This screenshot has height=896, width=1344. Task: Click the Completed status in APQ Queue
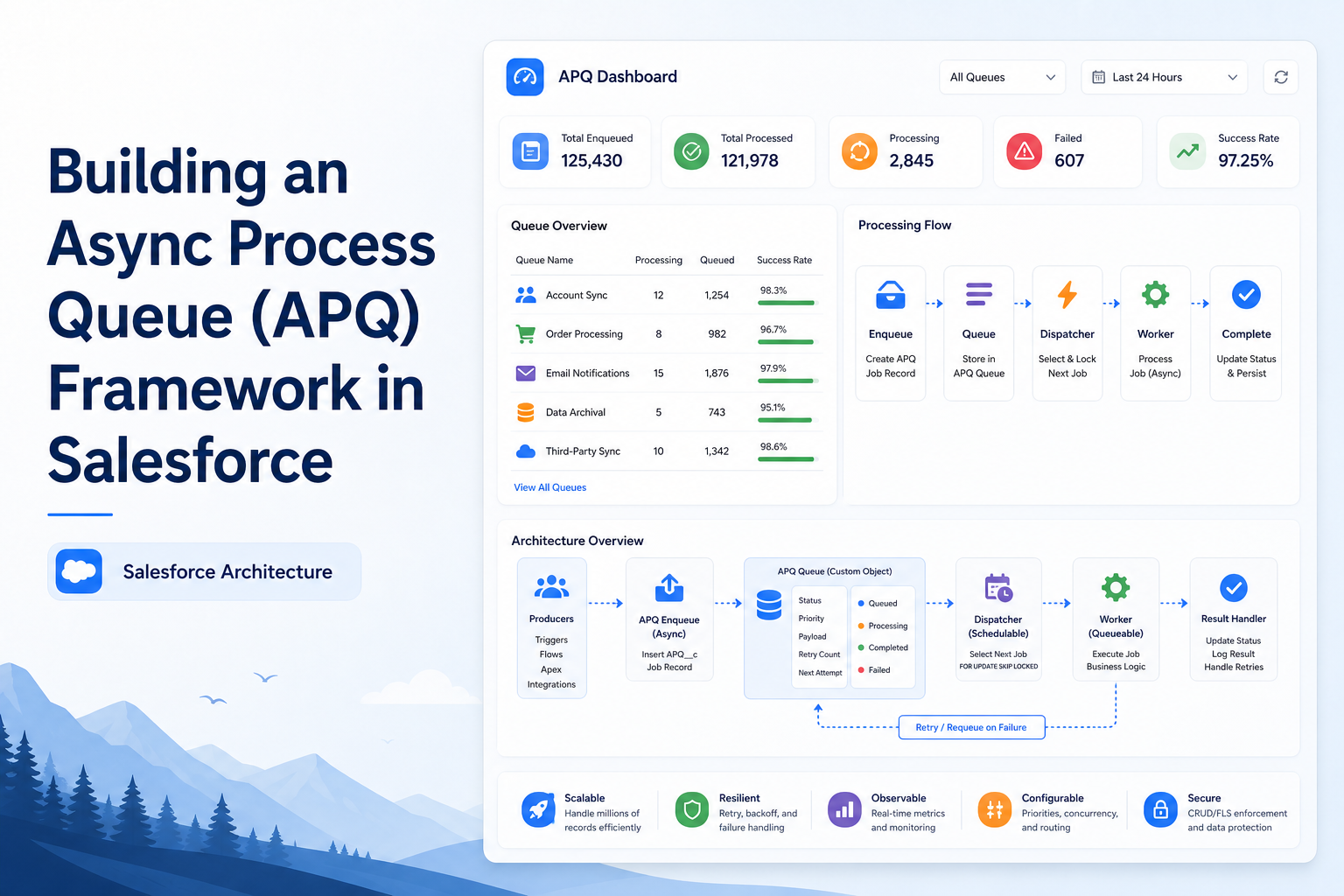pyautogui.click(x=883, y=647)
